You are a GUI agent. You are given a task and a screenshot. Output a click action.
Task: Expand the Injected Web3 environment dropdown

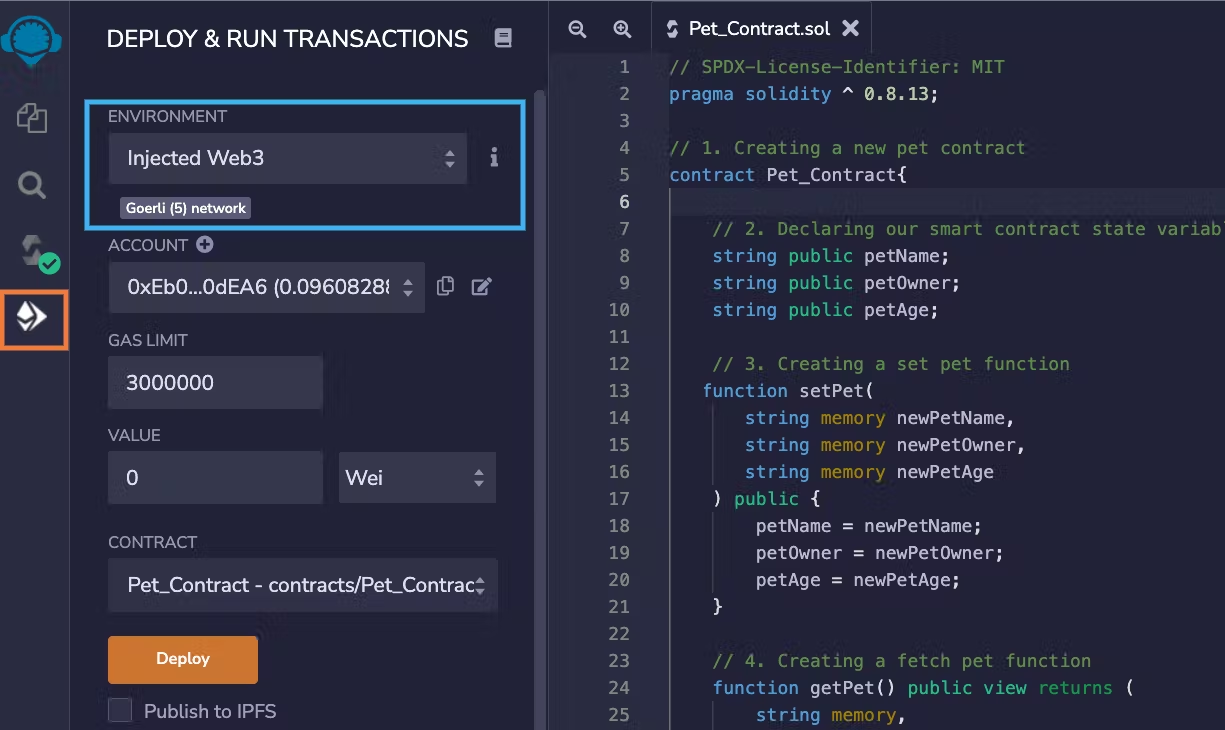pyautogui.click(x=287, y=158)
